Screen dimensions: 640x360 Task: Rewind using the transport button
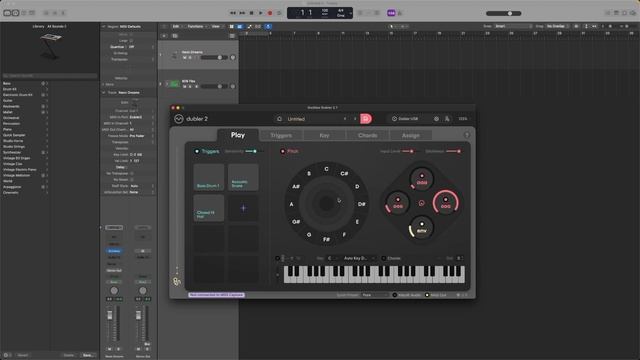click(233, 13)
